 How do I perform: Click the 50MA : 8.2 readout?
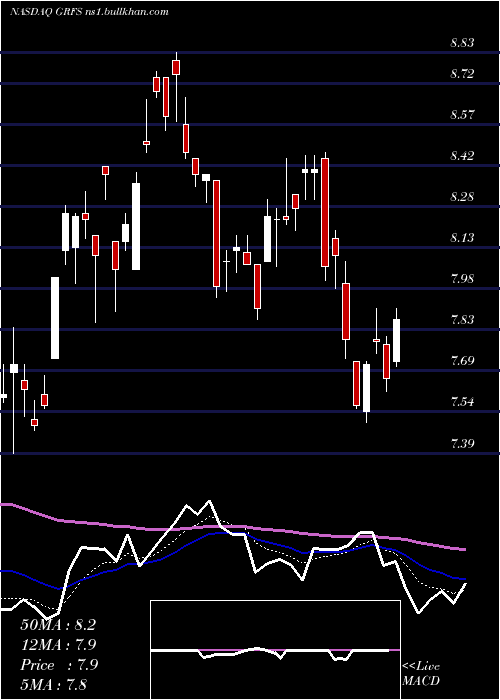(x=58, y=625)
